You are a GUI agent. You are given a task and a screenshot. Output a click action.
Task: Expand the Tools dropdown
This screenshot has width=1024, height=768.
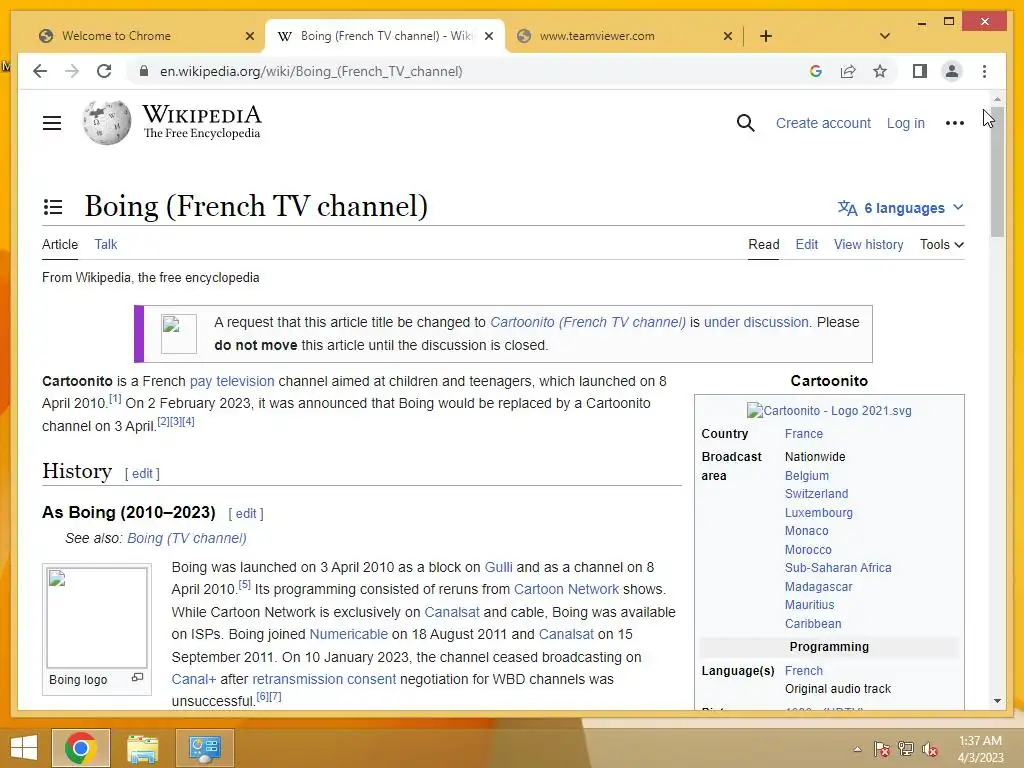coord(942,244)
